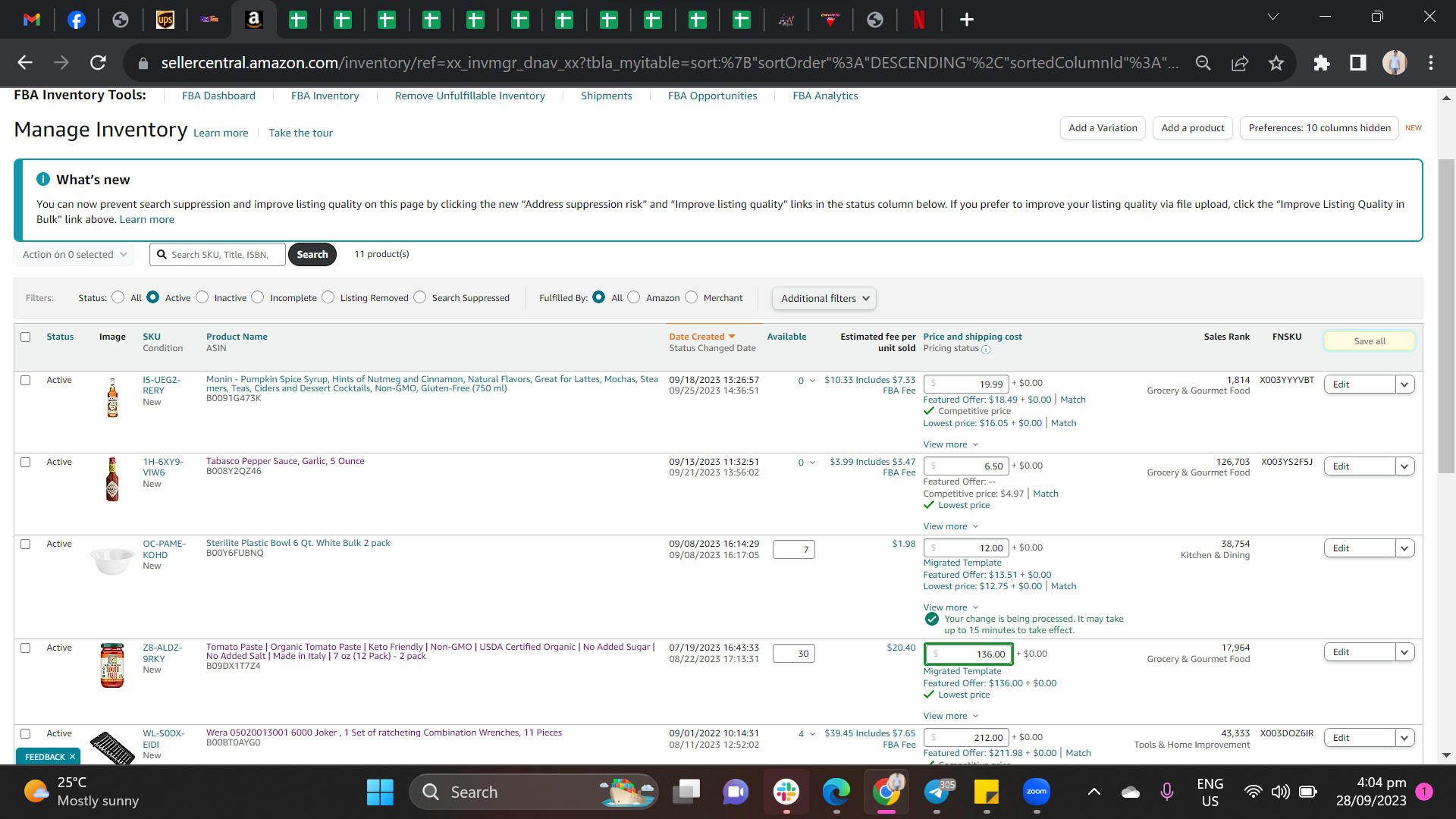Image resolution: width=1456 pixels, height=819 pixels.
Task: Click the Sterilite bowl available quantity field
Action: [794, 550]
